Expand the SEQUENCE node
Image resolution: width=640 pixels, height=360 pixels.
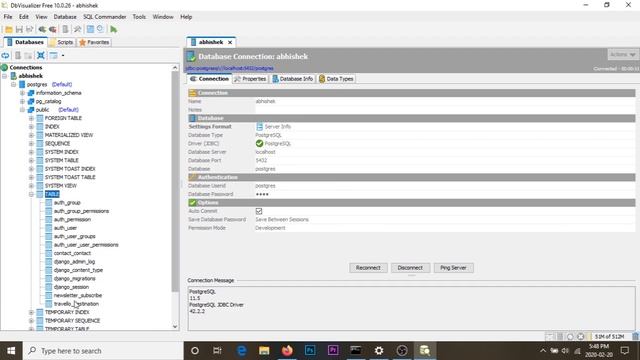click(x=31, y=144)
